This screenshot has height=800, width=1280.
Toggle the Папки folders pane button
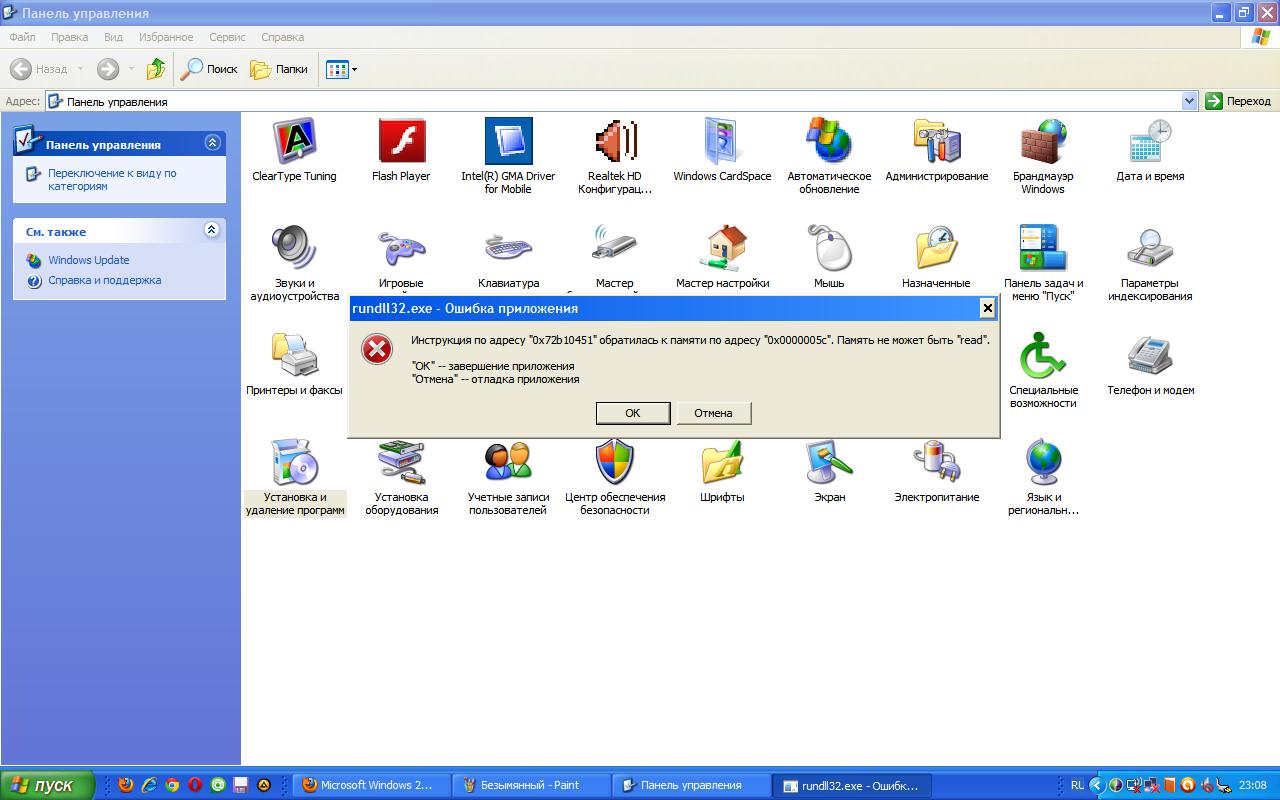coord(279,69)
